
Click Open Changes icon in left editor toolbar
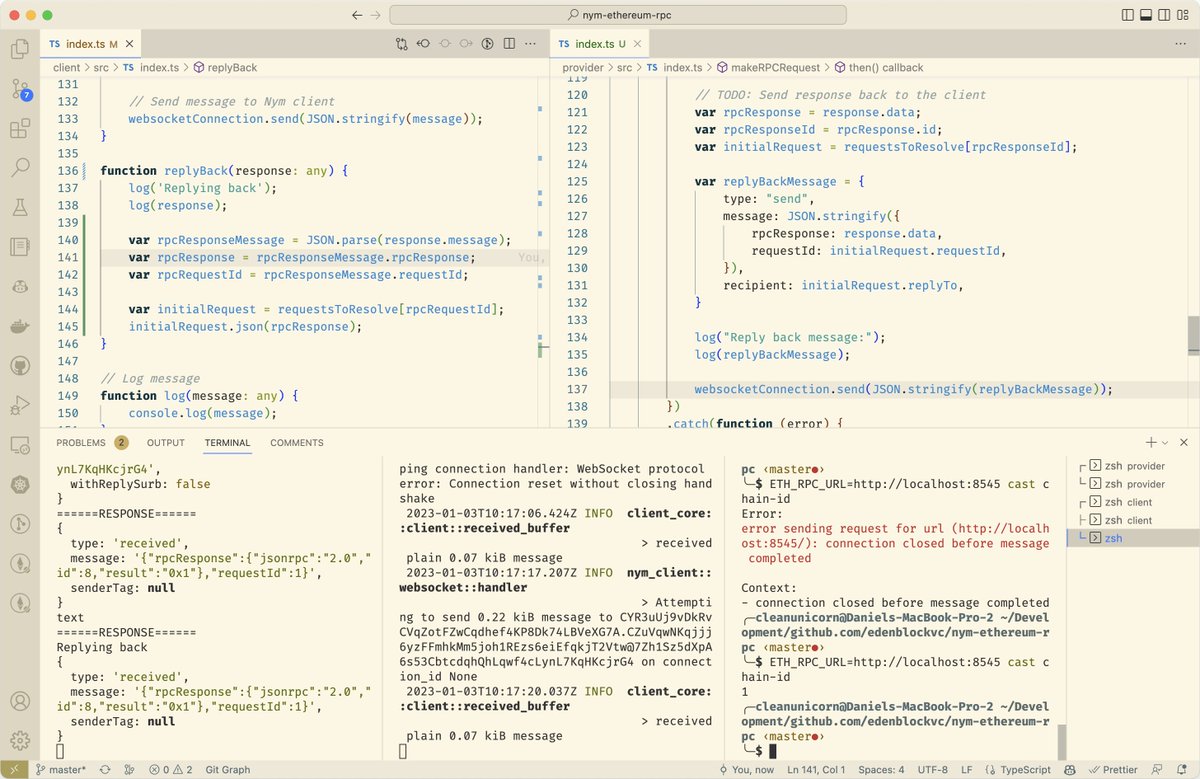[x=401, y=44]
